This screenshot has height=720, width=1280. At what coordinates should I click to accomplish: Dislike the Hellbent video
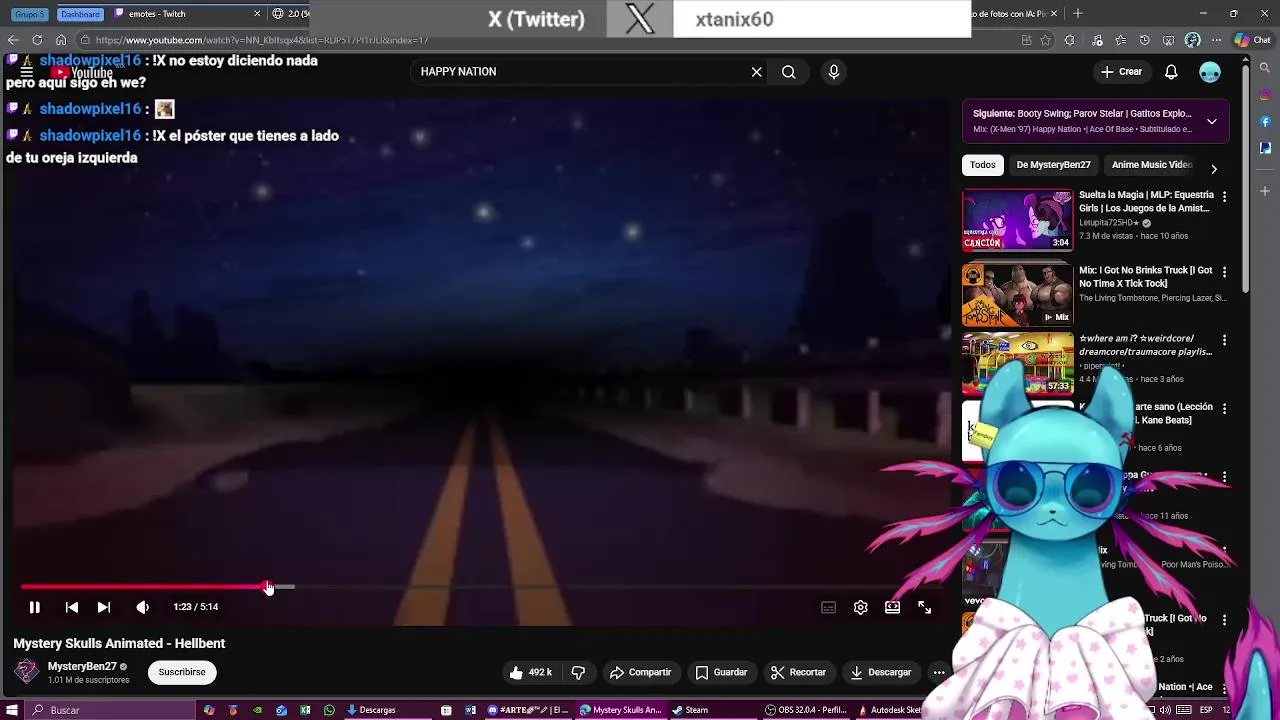[x=578, y=673]
